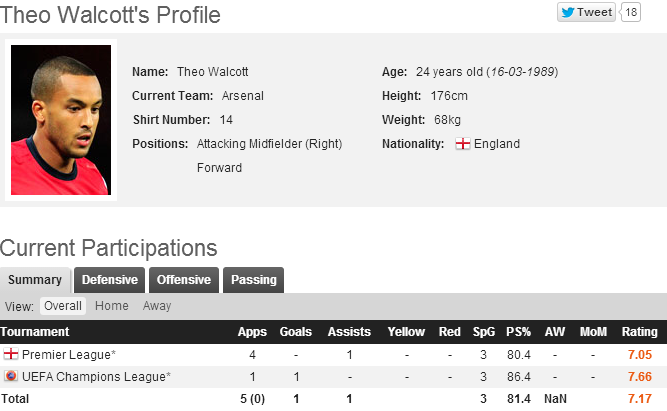The width and height of the screenshot is (667, 411).
Task: Sort table by Apps column header
Action: click(252, 332)
